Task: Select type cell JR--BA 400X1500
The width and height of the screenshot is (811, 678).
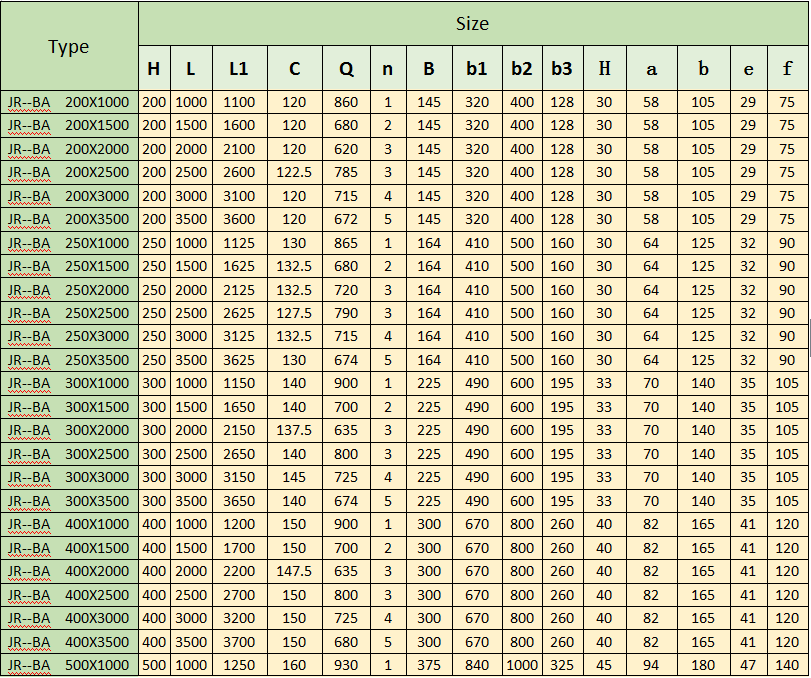Action: click(69, 548)
